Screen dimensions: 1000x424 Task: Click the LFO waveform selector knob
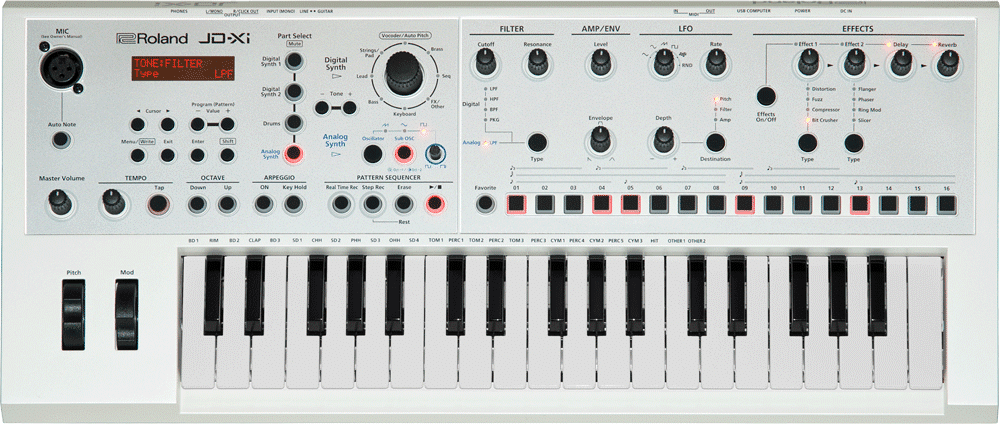pyautogui.click(x=665, y=62)
